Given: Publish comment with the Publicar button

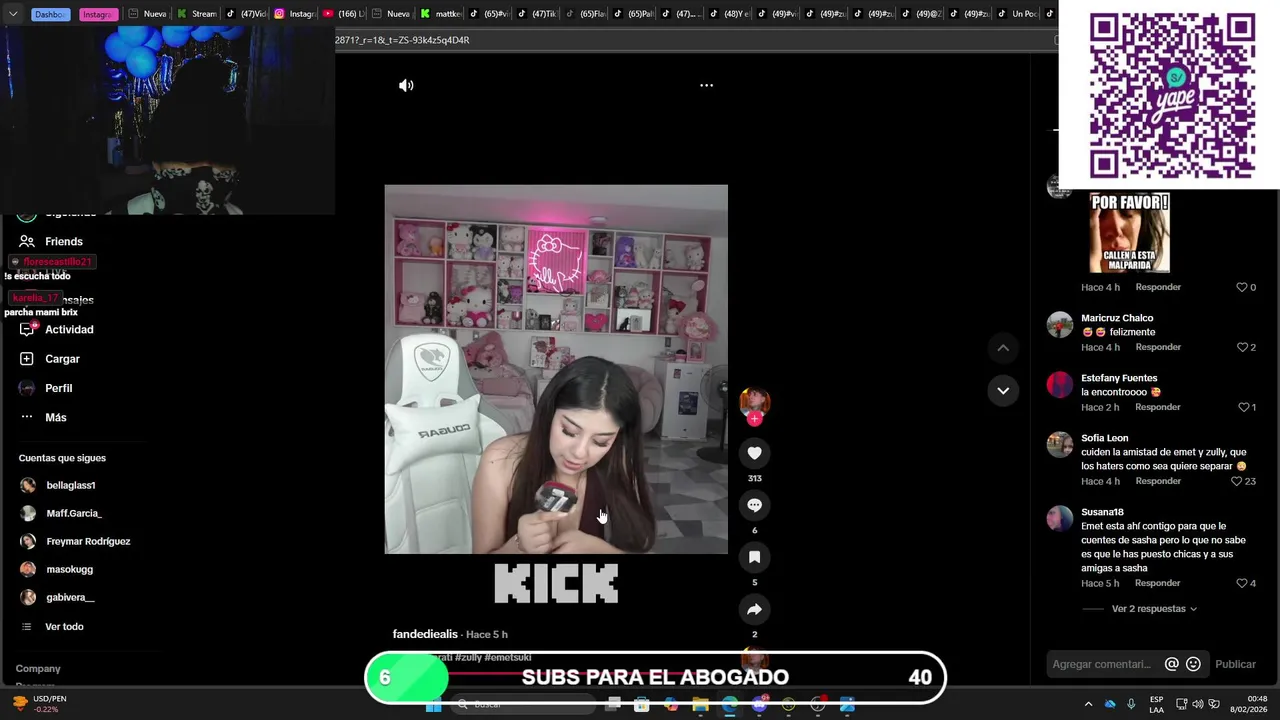Looking at the screenshot, I should click(x=1235, y=664).
